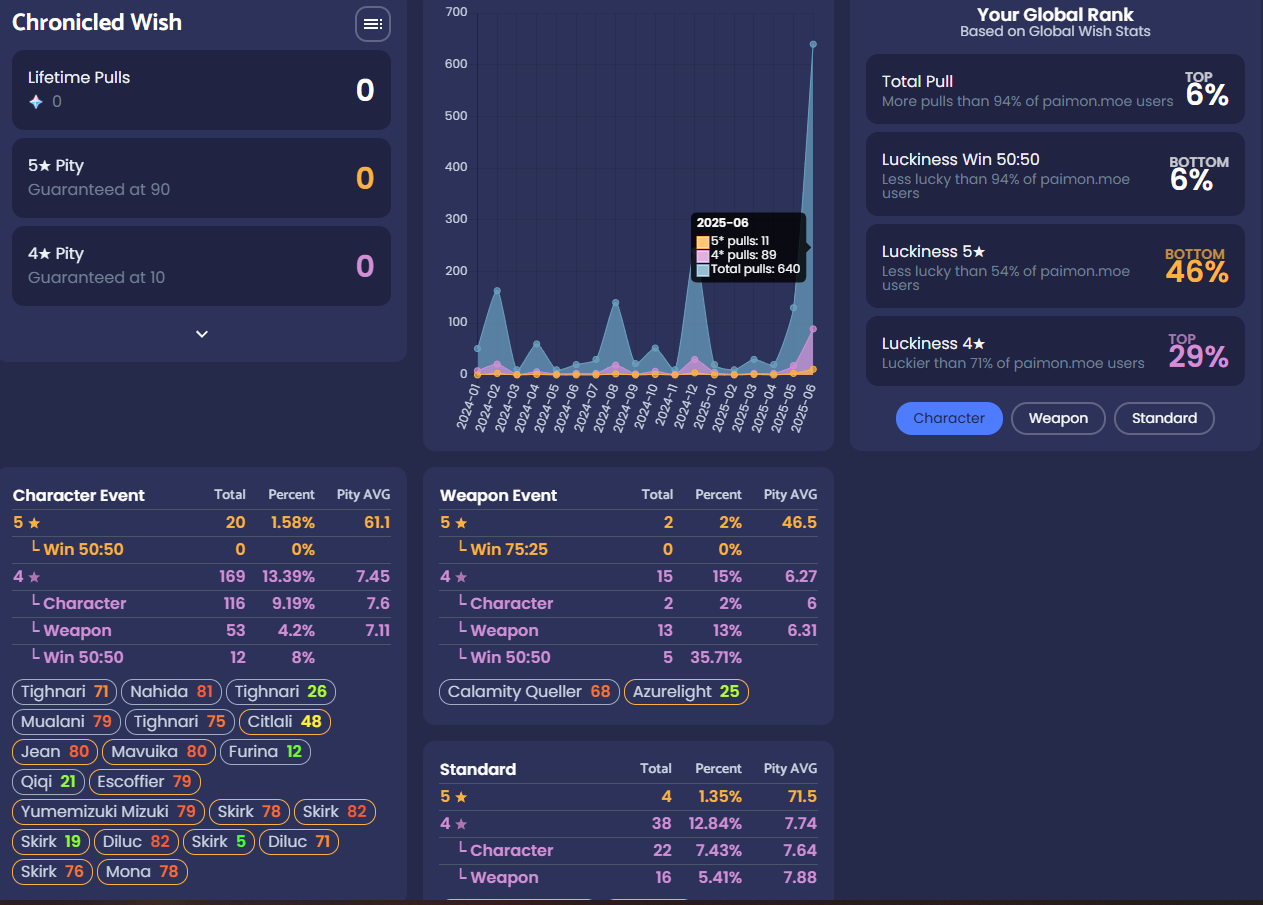Screen dimensions: 1263x905
Task: Click the Escoffier 79 pull chip
Action: click(x=145, y=782)
